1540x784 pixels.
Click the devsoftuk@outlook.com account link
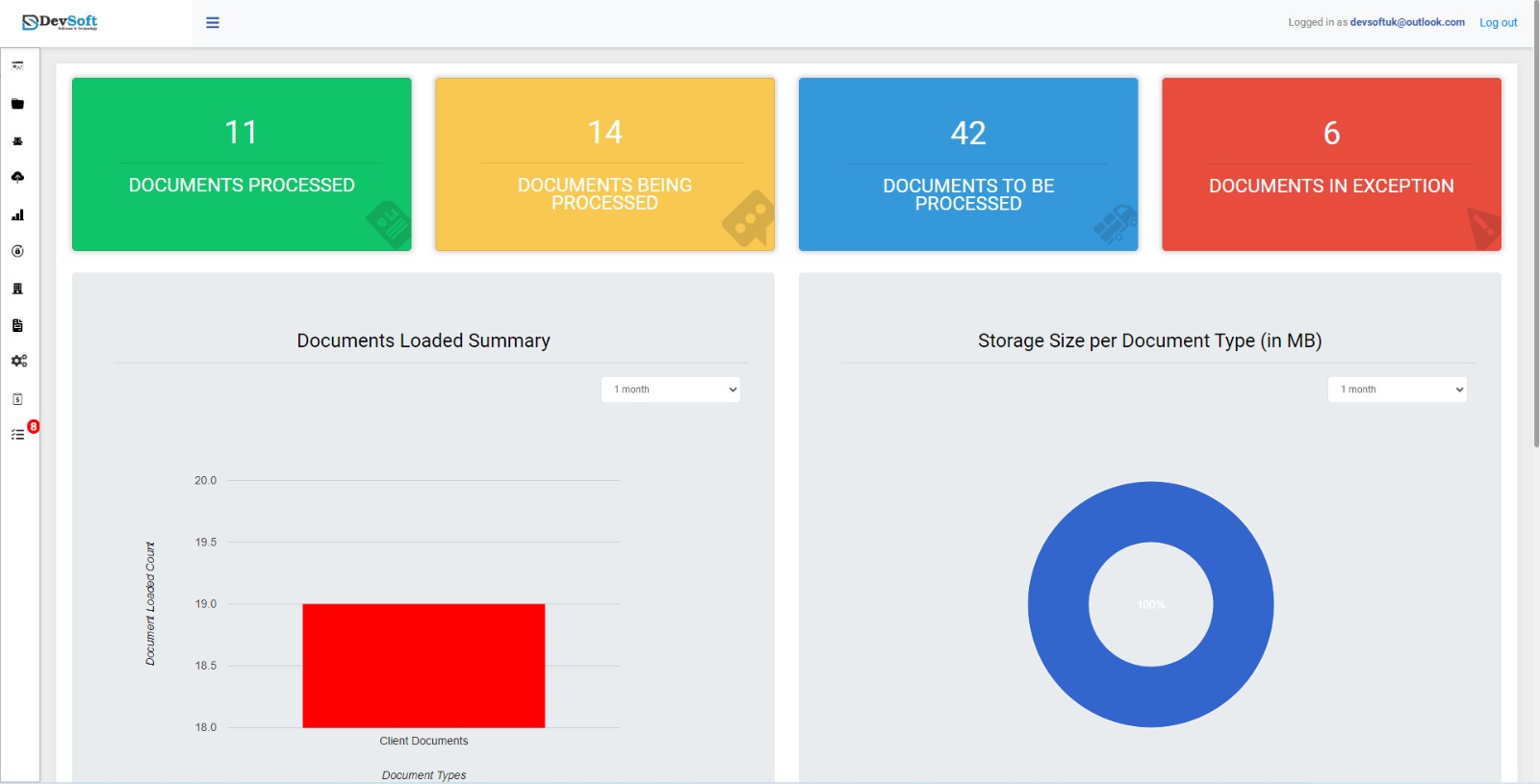(1406, 22)
